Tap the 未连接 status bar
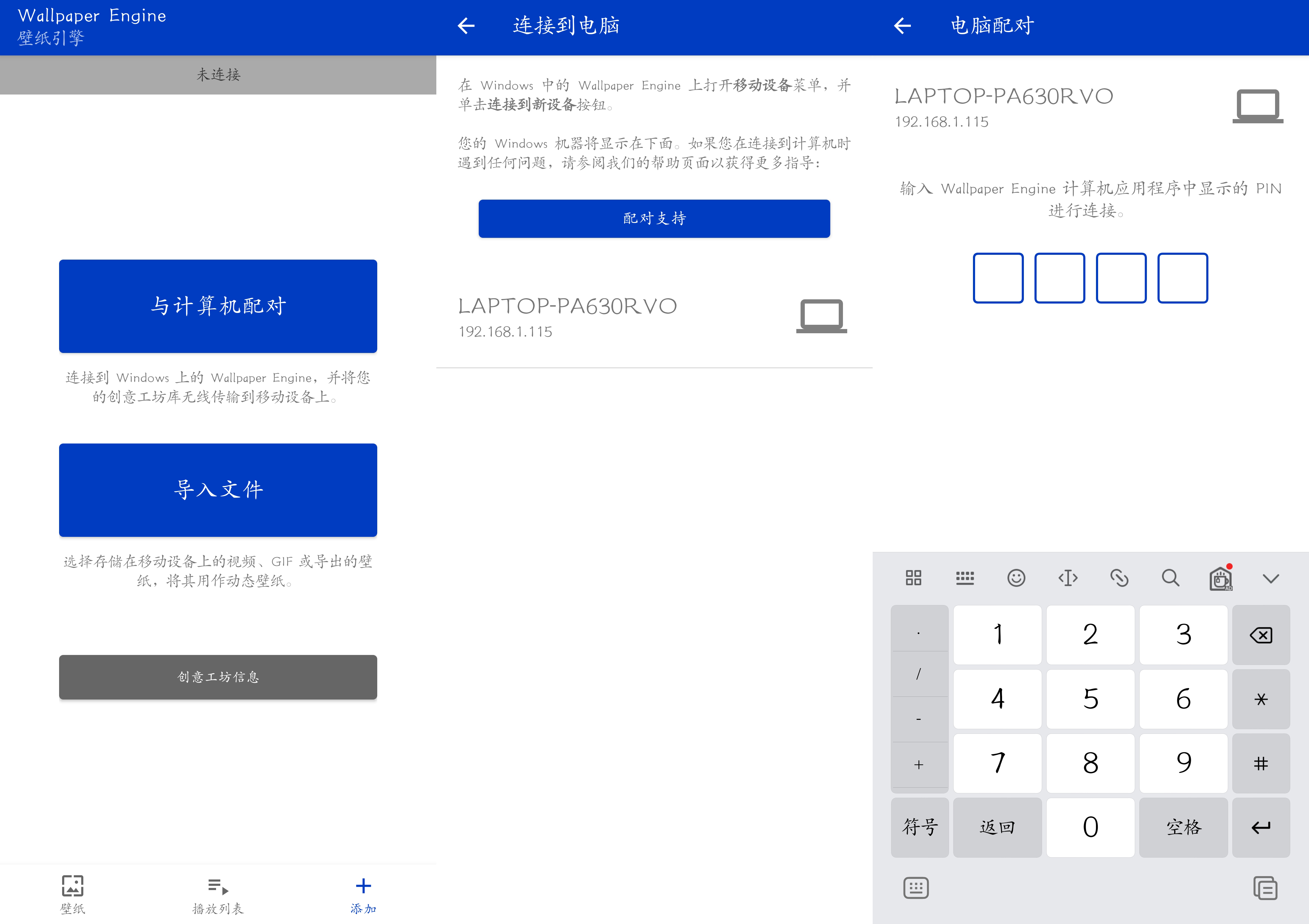 218,75
